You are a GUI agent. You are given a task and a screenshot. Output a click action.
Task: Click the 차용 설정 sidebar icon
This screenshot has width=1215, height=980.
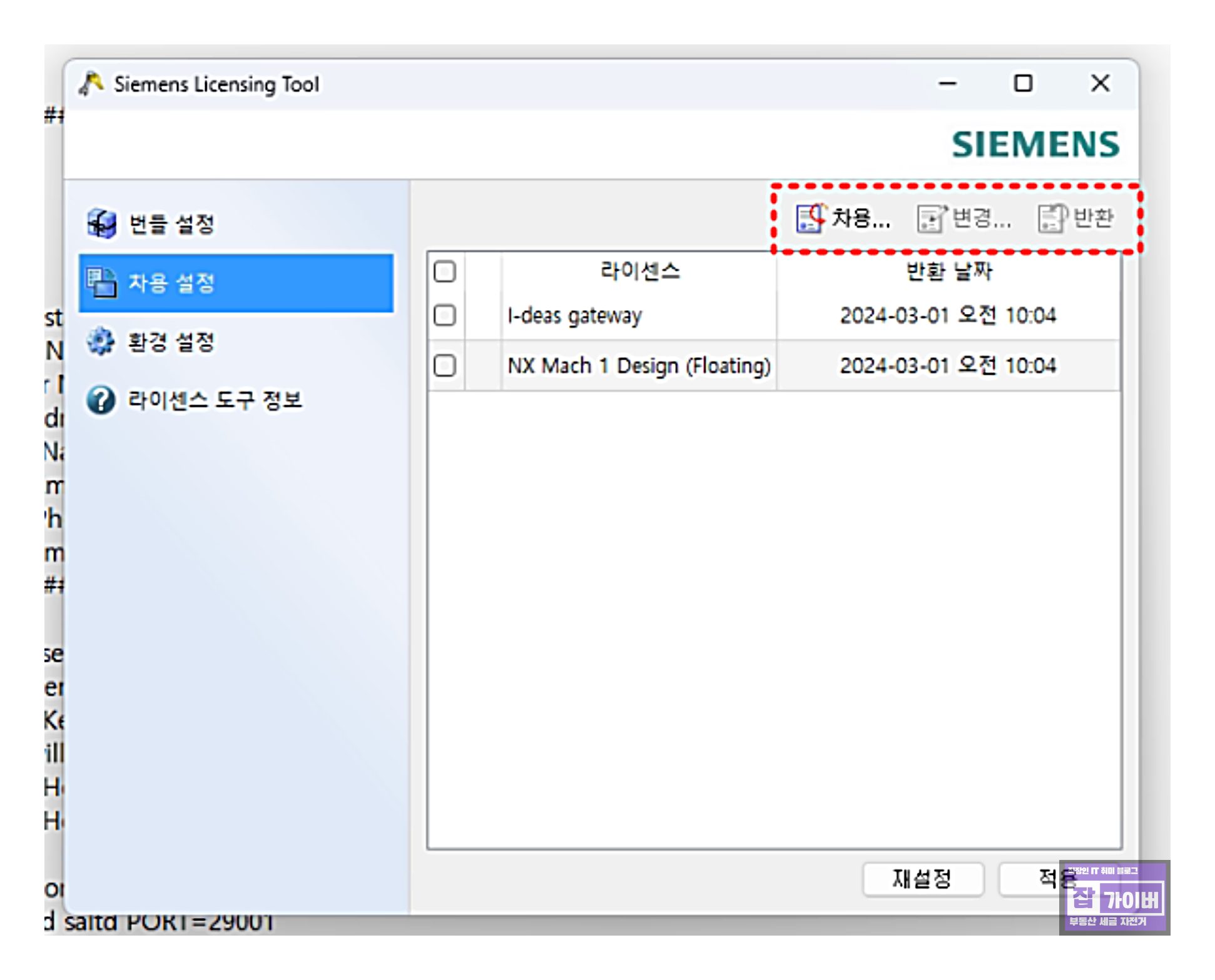(x=101, y=283)
